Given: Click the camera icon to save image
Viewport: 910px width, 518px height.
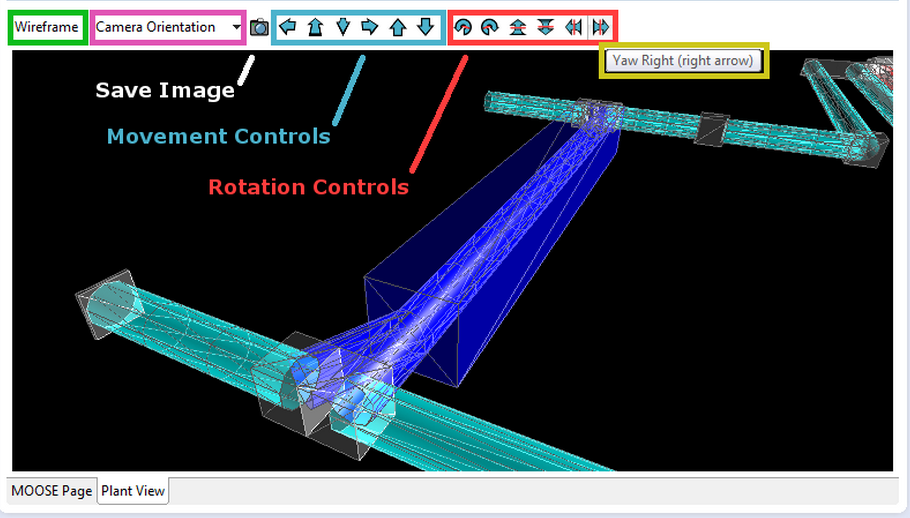Looking at the screenshot, I should 259,27.
